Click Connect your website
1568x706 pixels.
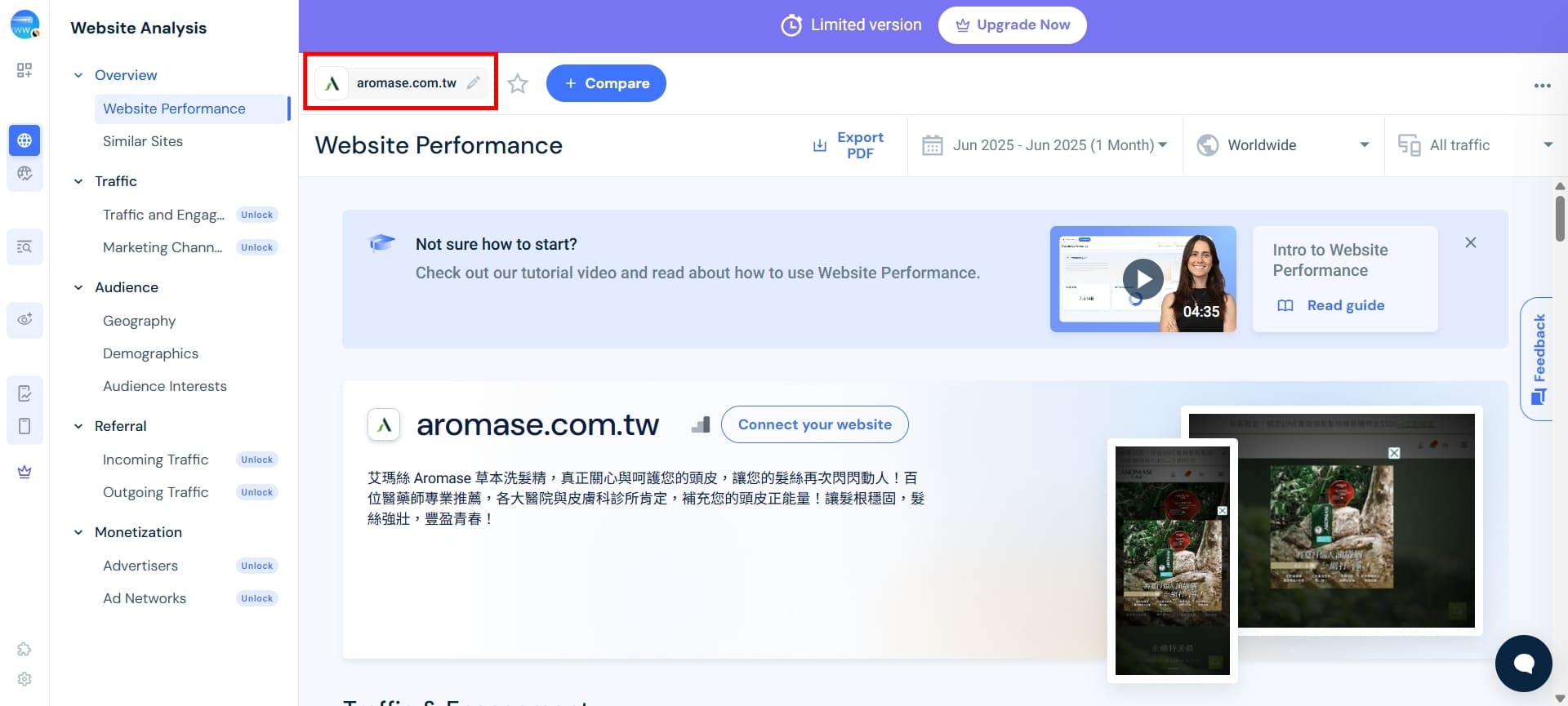tap(814, 424)
